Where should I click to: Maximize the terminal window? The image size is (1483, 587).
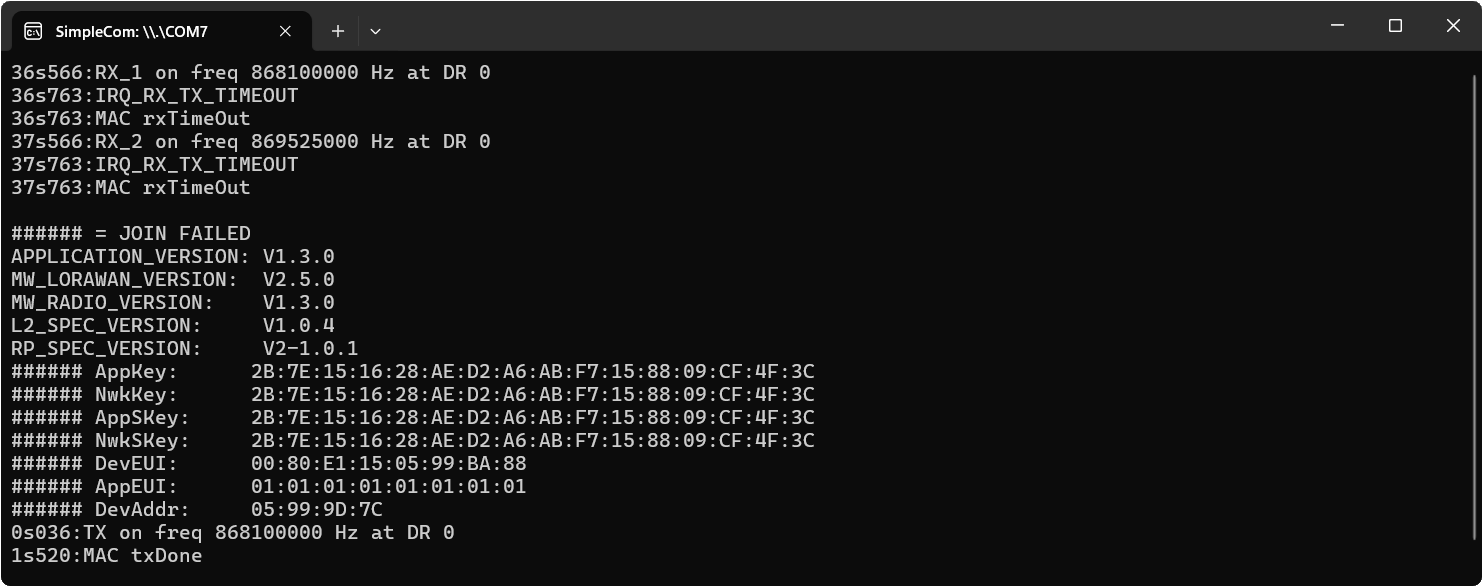[x=1396, y=26]
